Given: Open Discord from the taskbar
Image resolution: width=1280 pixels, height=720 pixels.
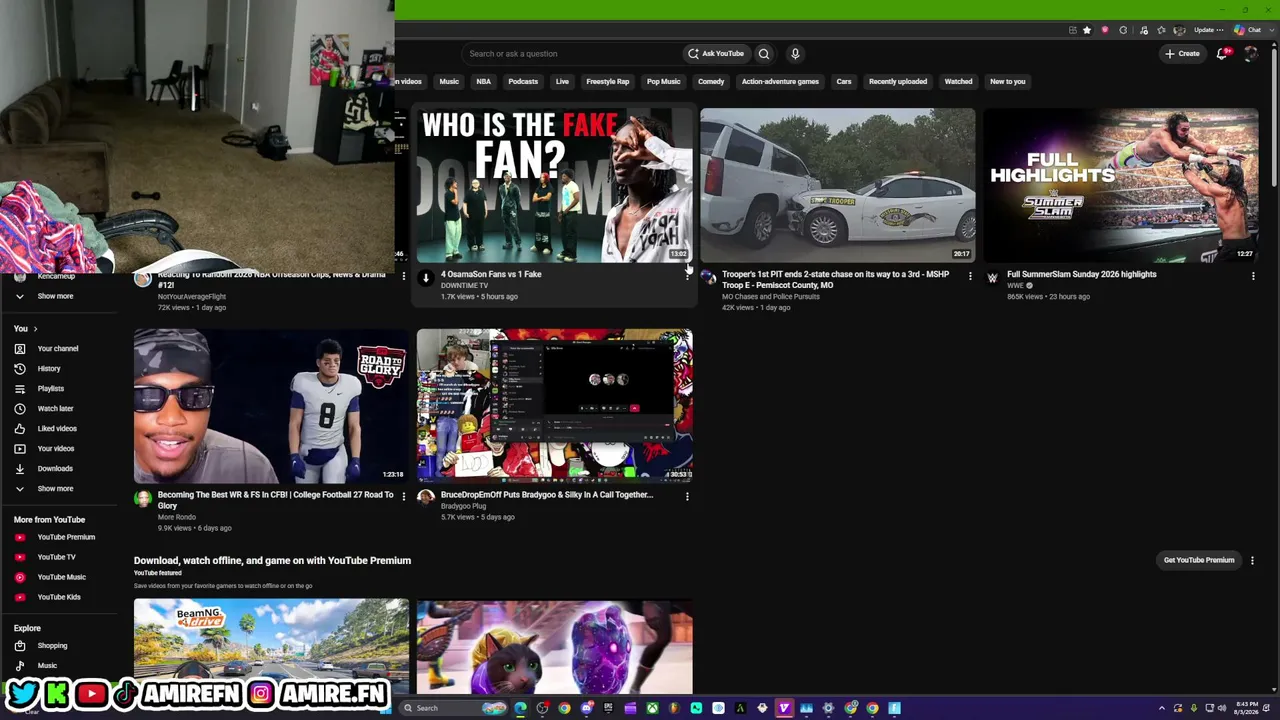Looking at the screenshot, I should point(586,708).
